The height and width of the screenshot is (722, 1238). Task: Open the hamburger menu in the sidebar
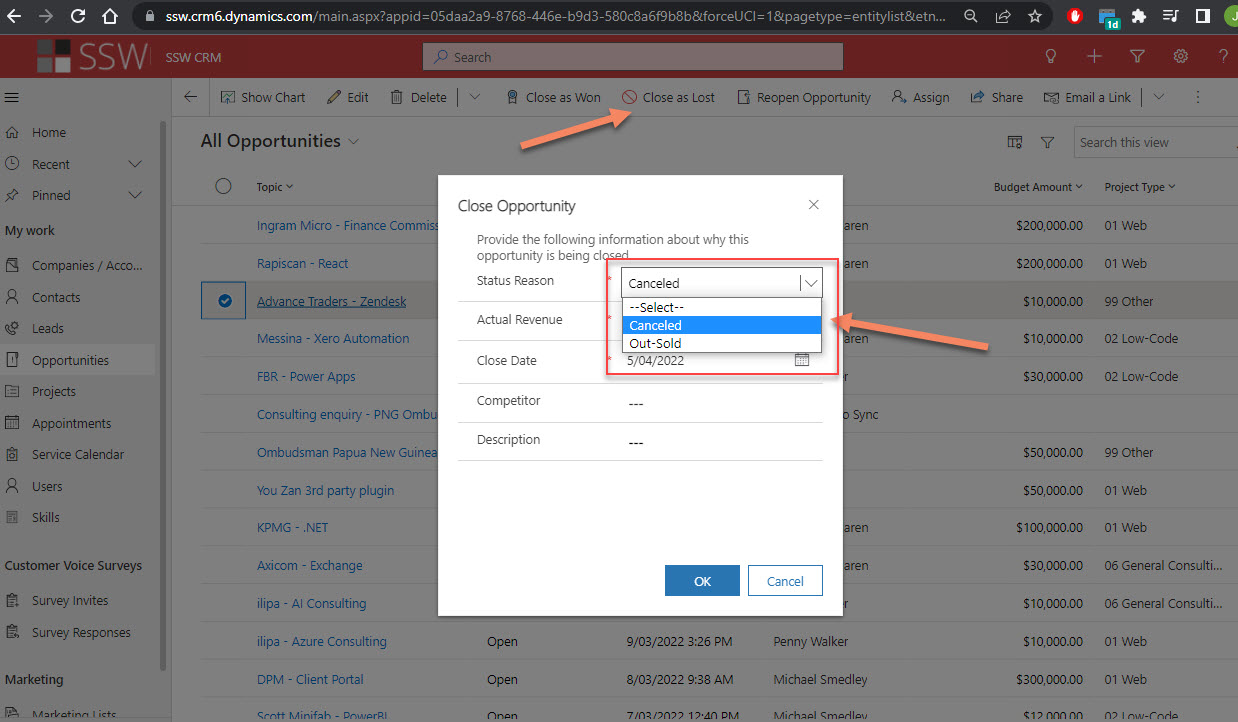pos(12,97)
